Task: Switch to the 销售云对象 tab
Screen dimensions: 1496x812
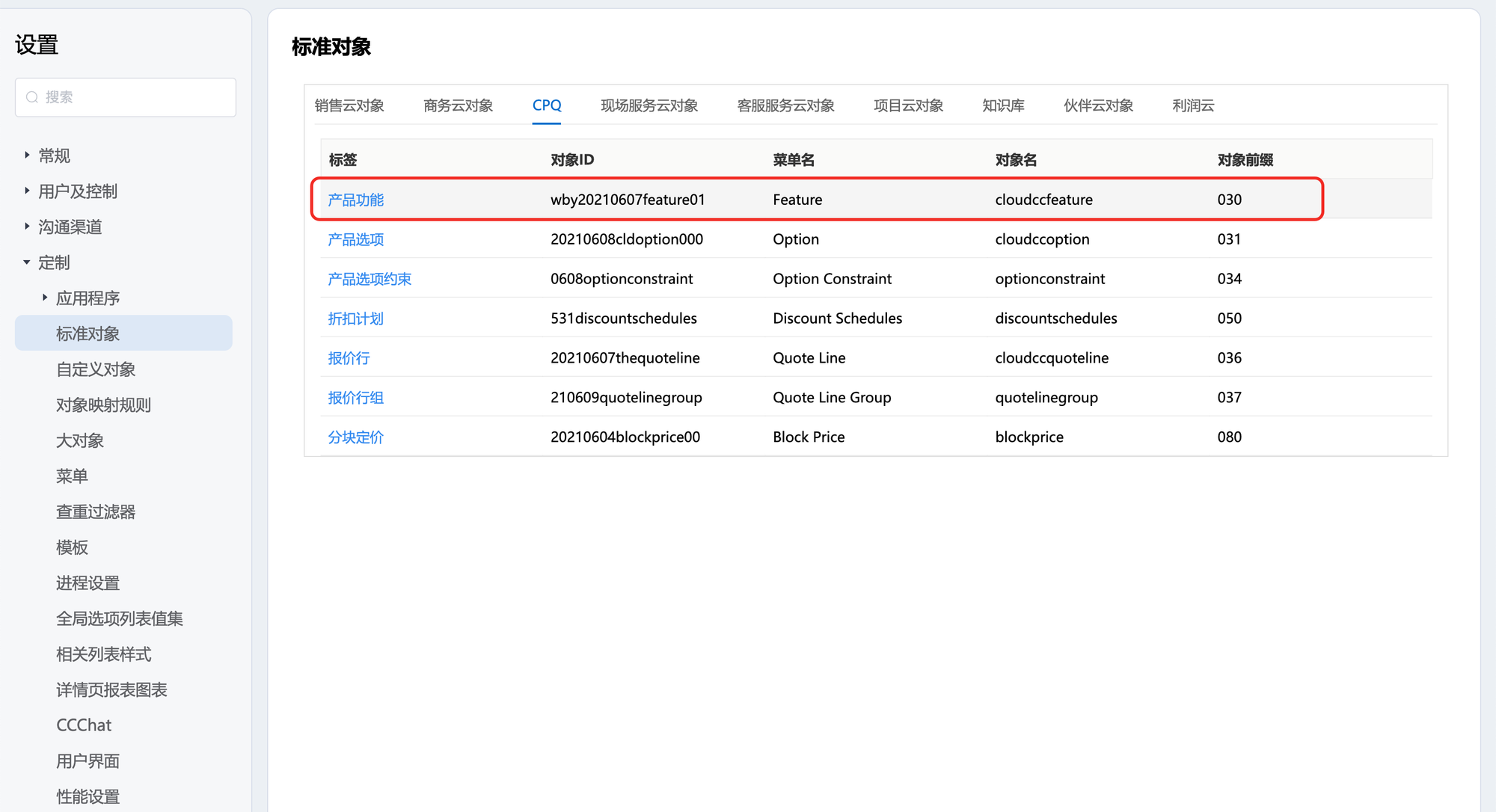Action: tap(349, 105)
